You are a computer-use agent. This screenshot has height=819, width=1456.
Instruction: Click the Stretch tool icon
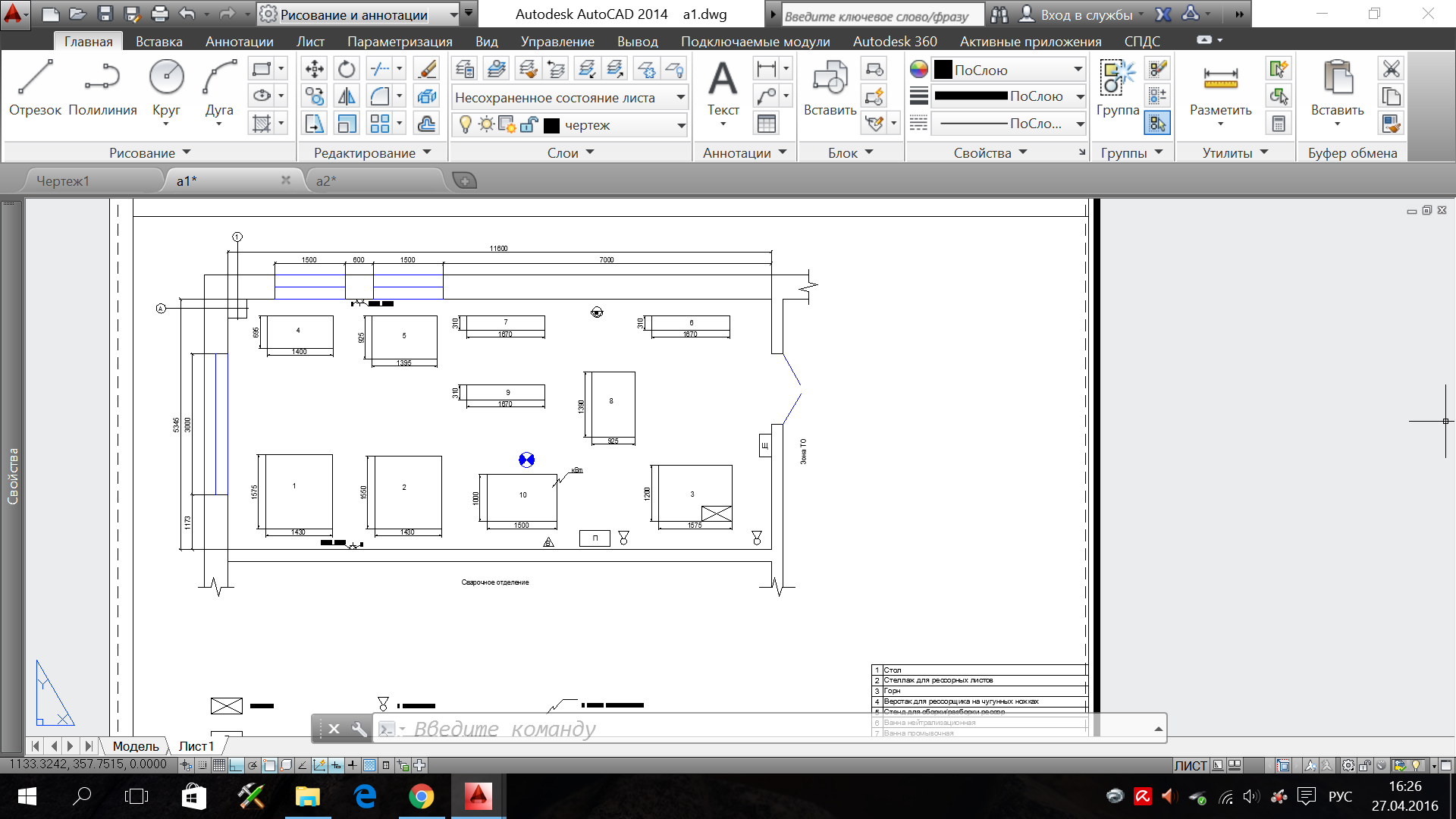coord(314,124)
